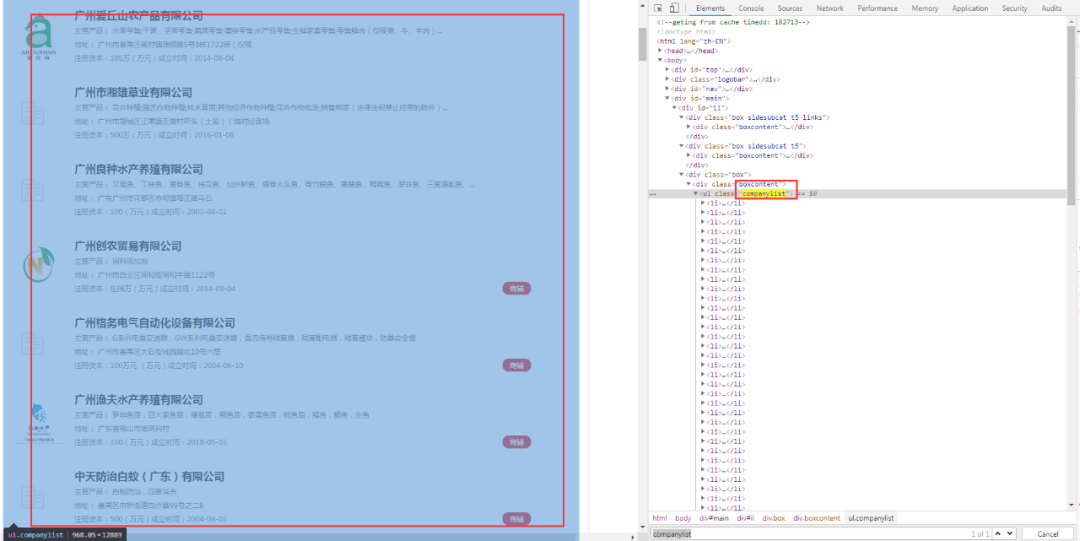
Task: Open 广州创农贸易有限公司 company link
Action: tap(127, 246)
